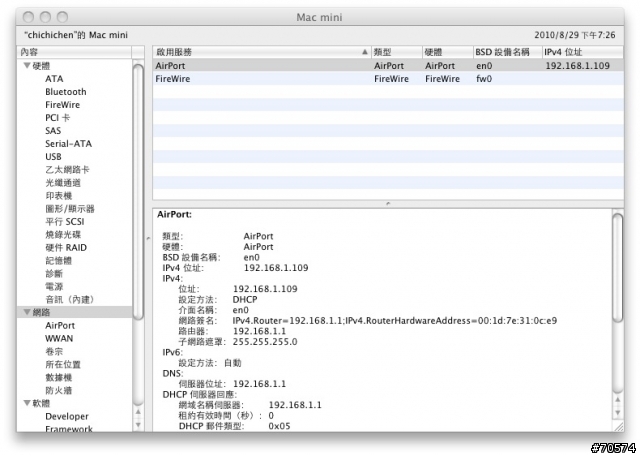Click the 255.255.255.0 subnet mask value
Image resolution: width=640 pixels, height=456 pixels.
(265, 342)
